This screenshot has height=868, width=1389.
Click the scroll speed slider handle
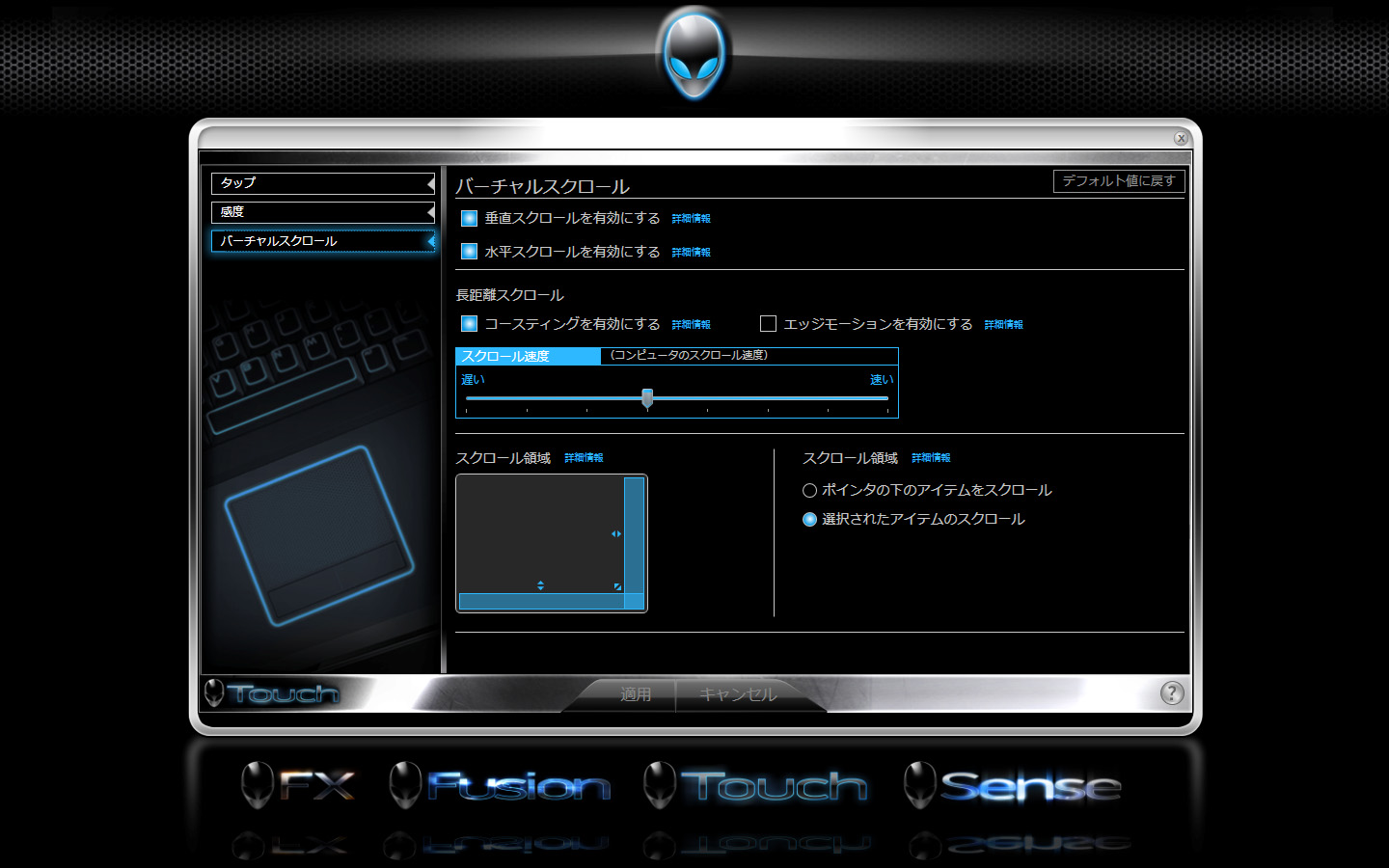(x=647, y=398)
